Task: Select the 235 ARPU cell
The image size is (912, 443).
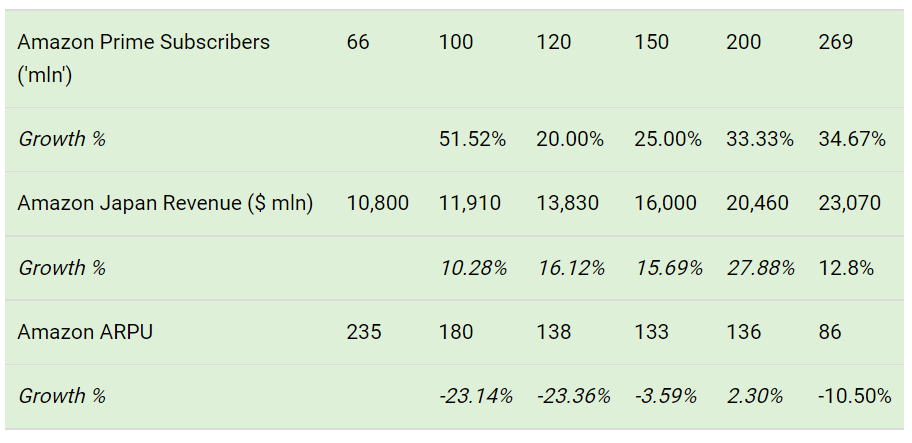Action: coord(364,332)
